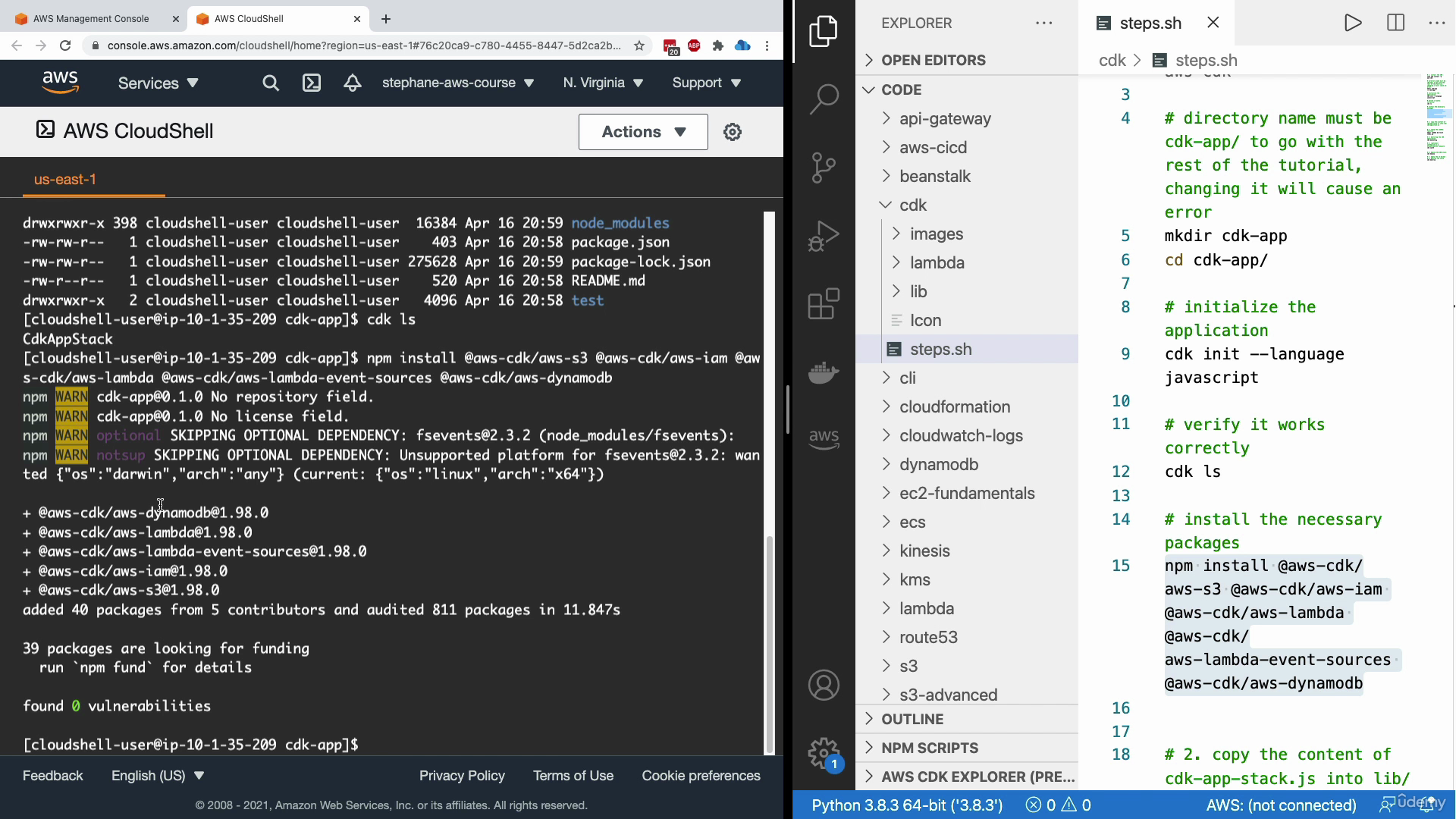Select steps.sh file in Explorer
This screenshot has height=819, width=1456.
[x=967, y=350]
